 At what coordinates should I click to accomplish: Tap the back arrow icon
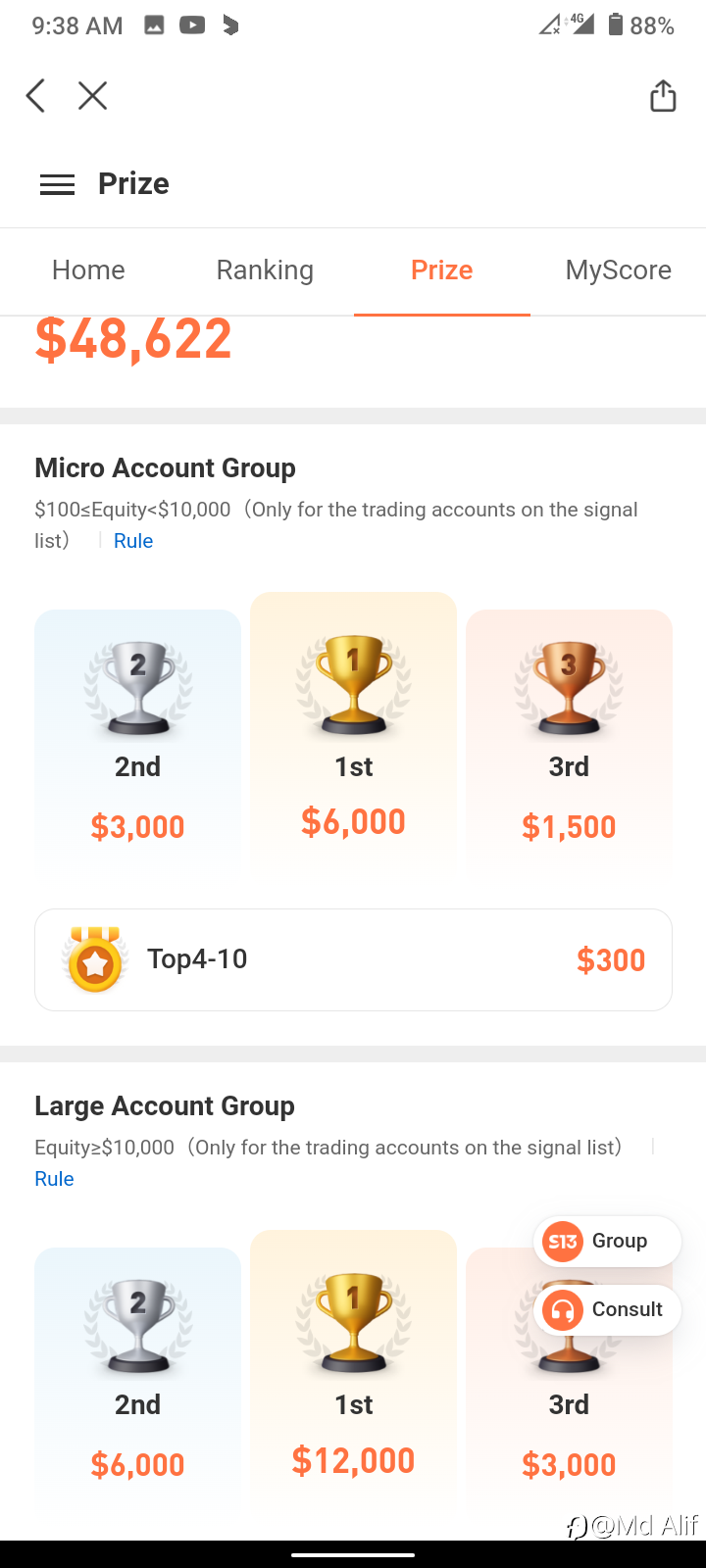[x=36, y=96]
